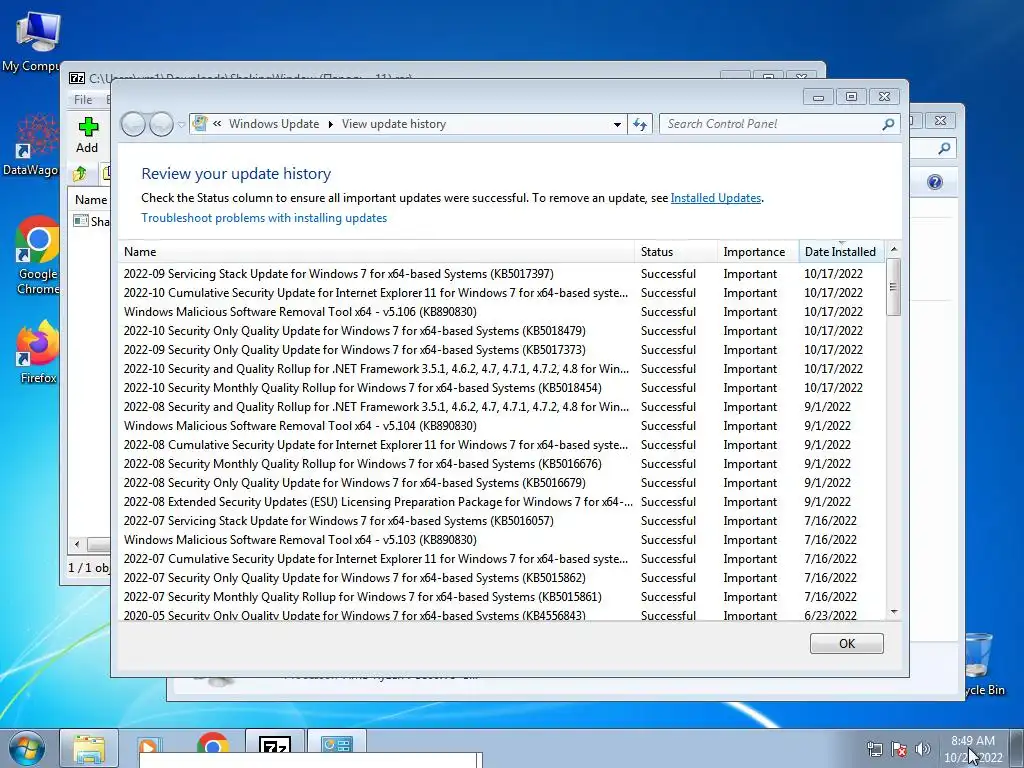This screenshot has width=1024, height=768.
Task: Open the Installed Updates link
Action: (716, 198)
